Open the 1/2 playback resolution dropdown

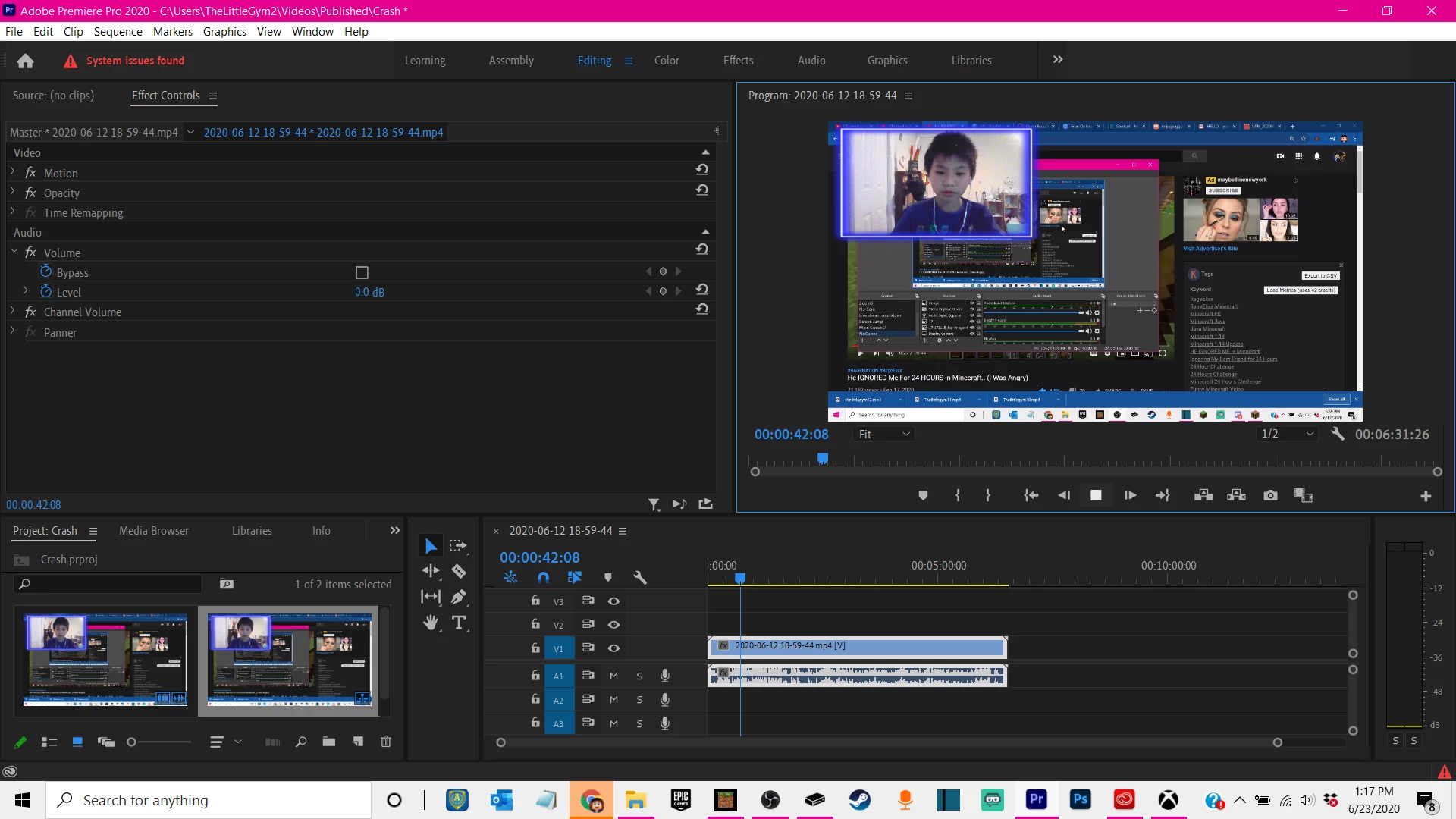(1287, 434)
